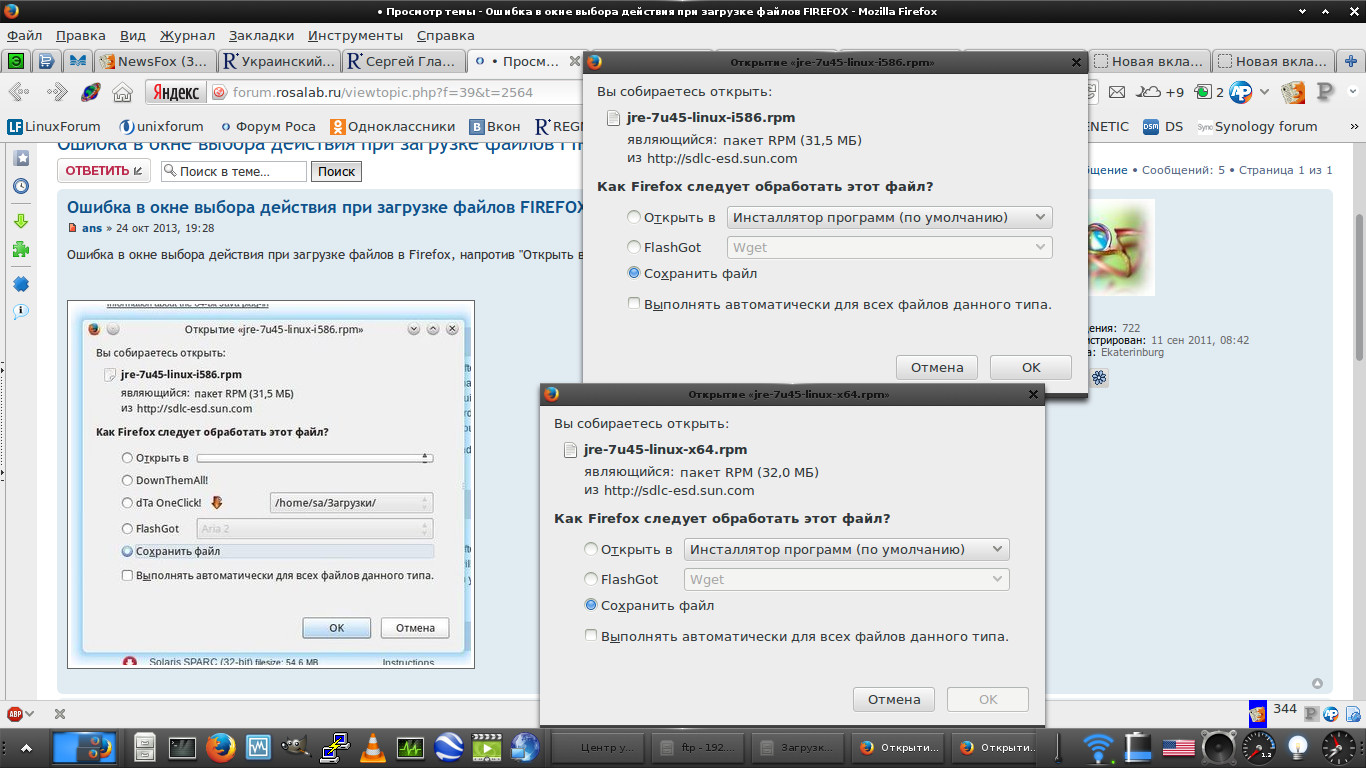Open the terminal icon in the taskbar
The image size is (1366, 768).
(183, 747)
